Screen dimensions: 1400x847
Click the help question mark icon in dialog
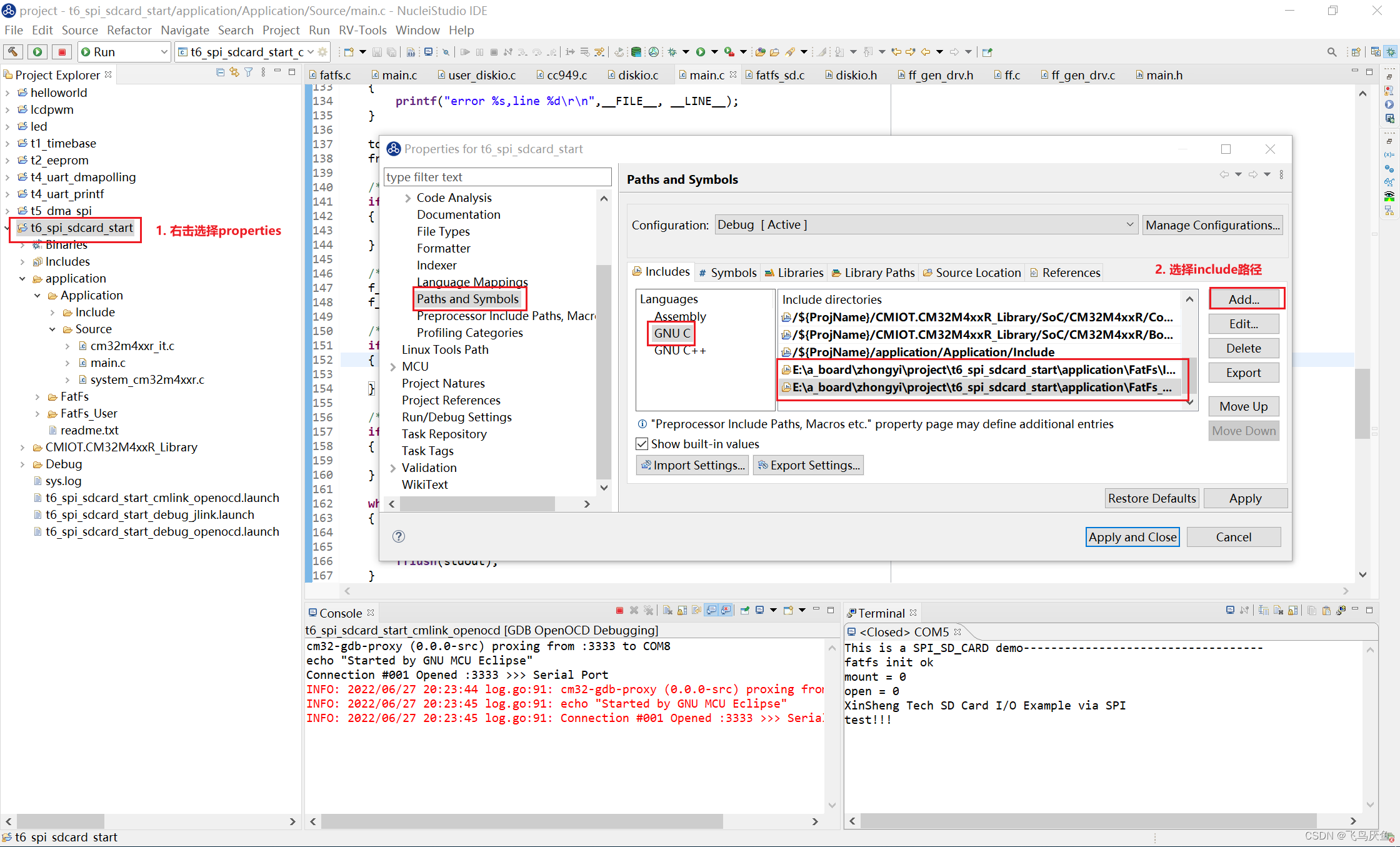coord(399,536)
